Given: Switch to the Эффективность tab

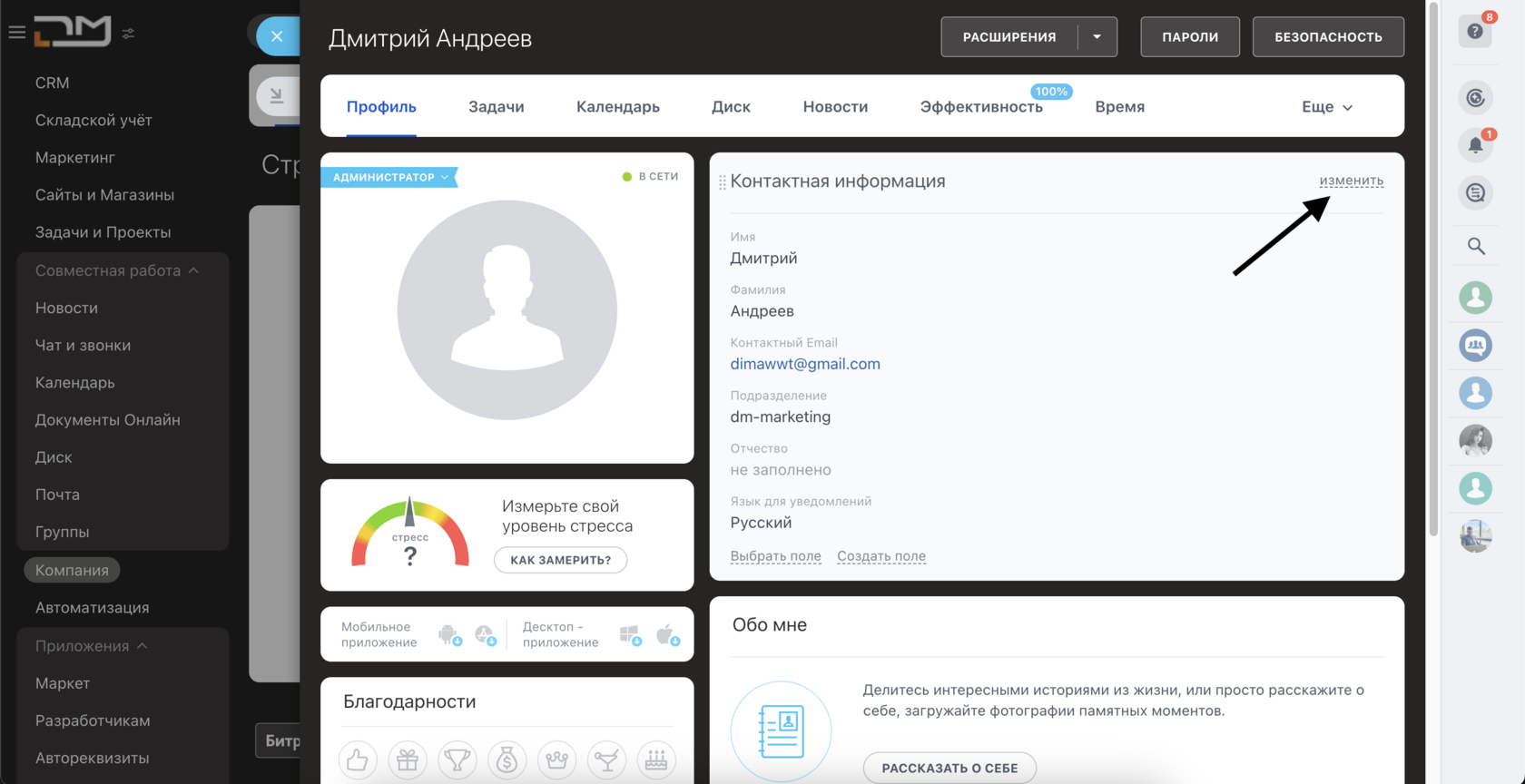Looking at the screenshot, I should tap(981, 107).
